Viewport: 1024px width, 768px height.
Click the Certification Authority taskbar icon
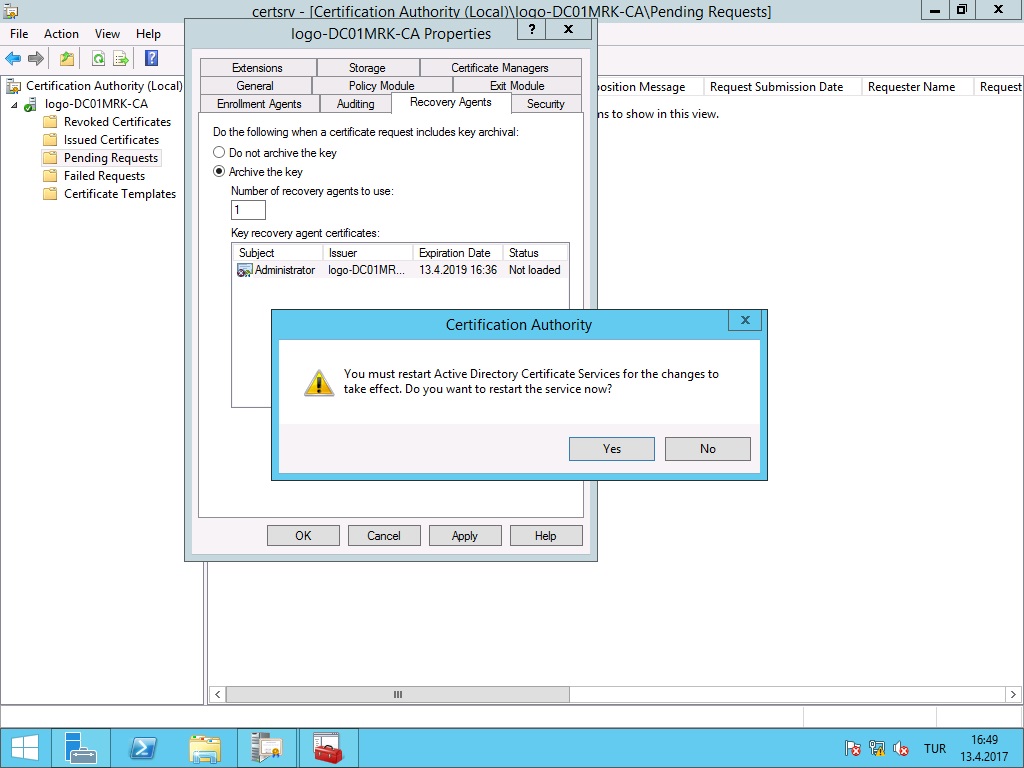266,748
